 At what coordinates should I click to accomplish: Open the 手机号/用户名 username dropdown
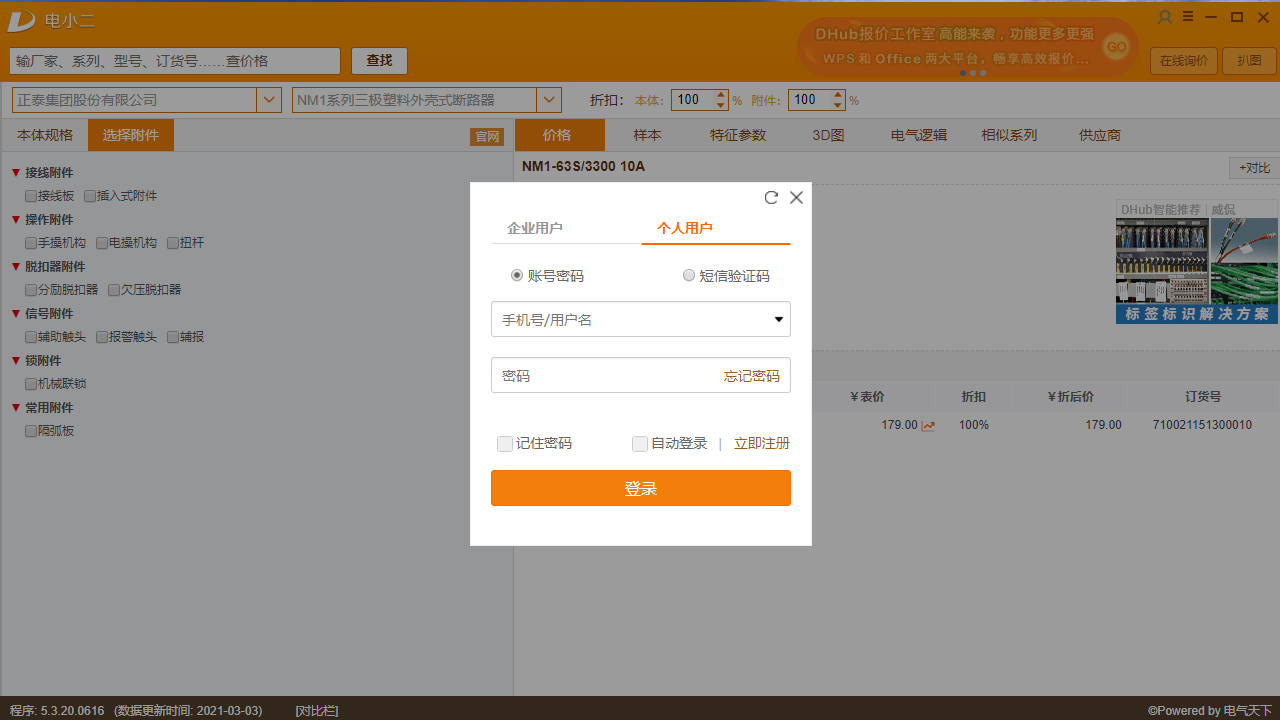coord(778,319)
